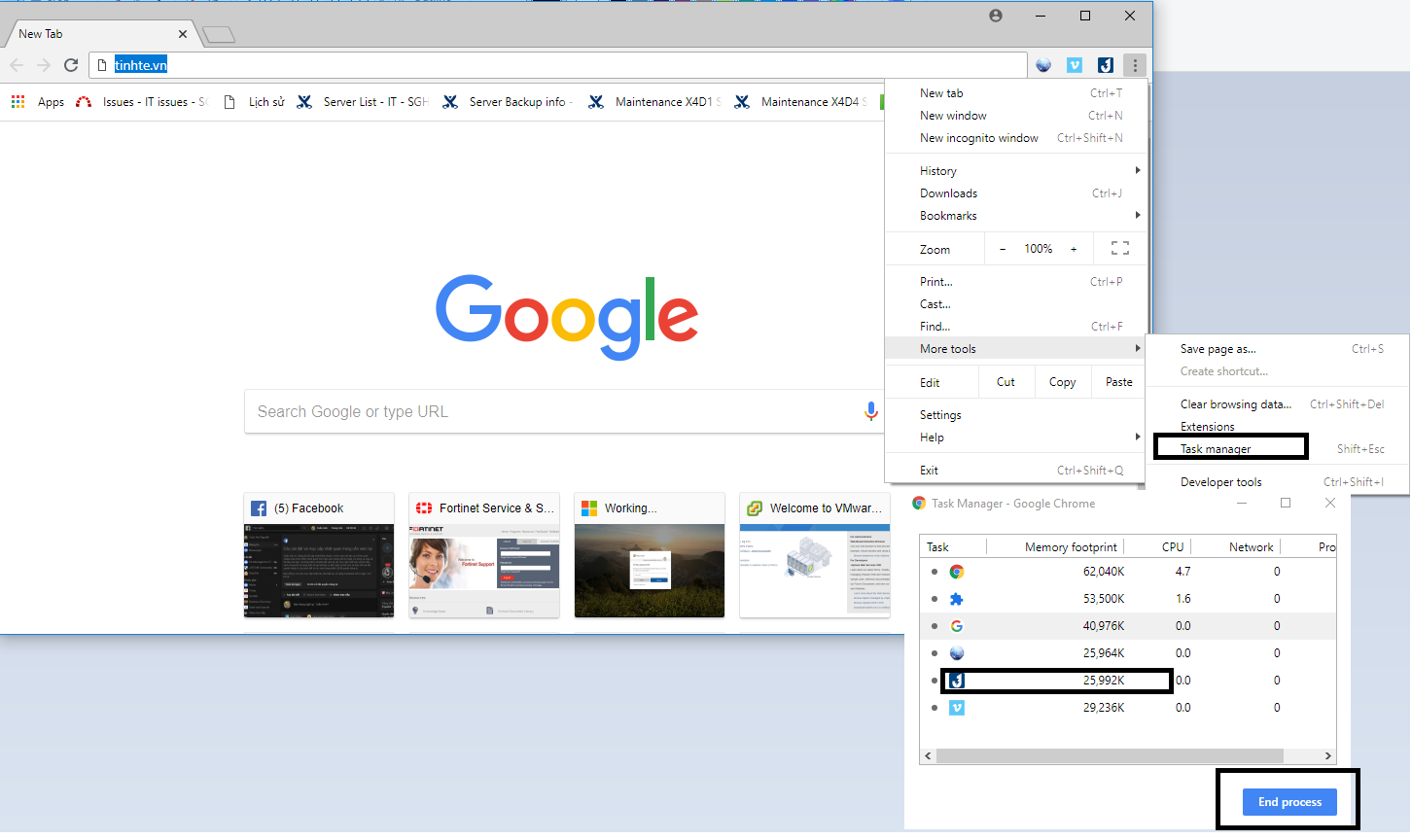This screenshot has width=1412, height=840.
Task: Open the Welcome to VMware thumbnail
Action: 815,555
